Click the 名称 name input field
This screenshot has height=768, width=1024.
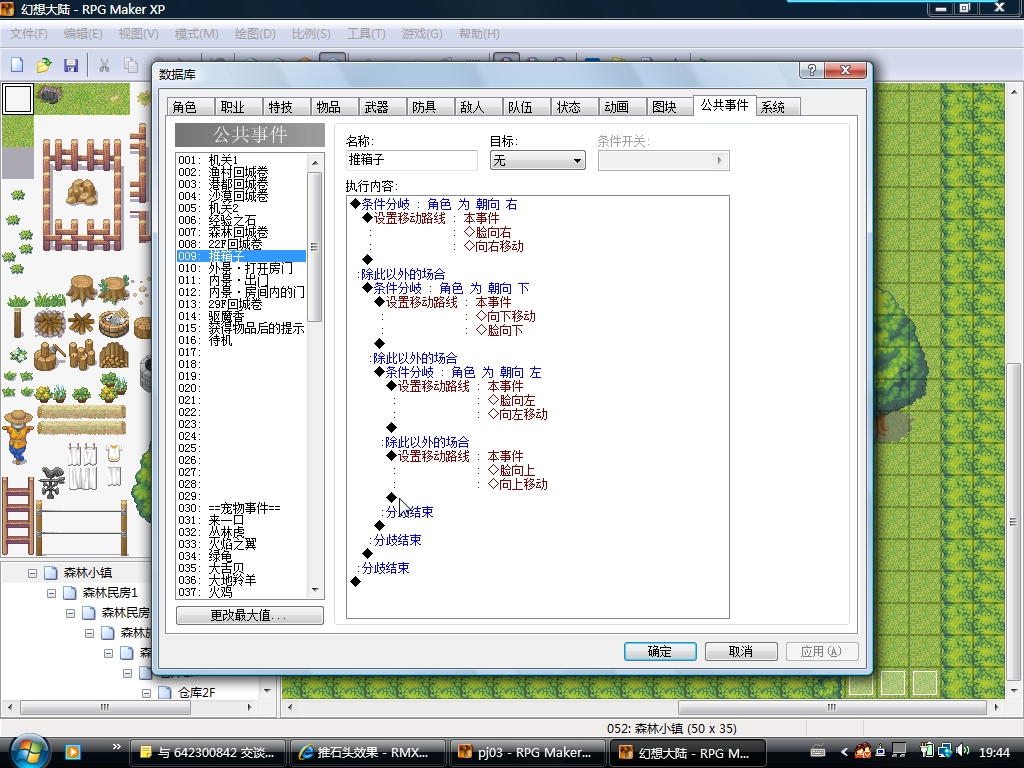click(x=411, y=160)
